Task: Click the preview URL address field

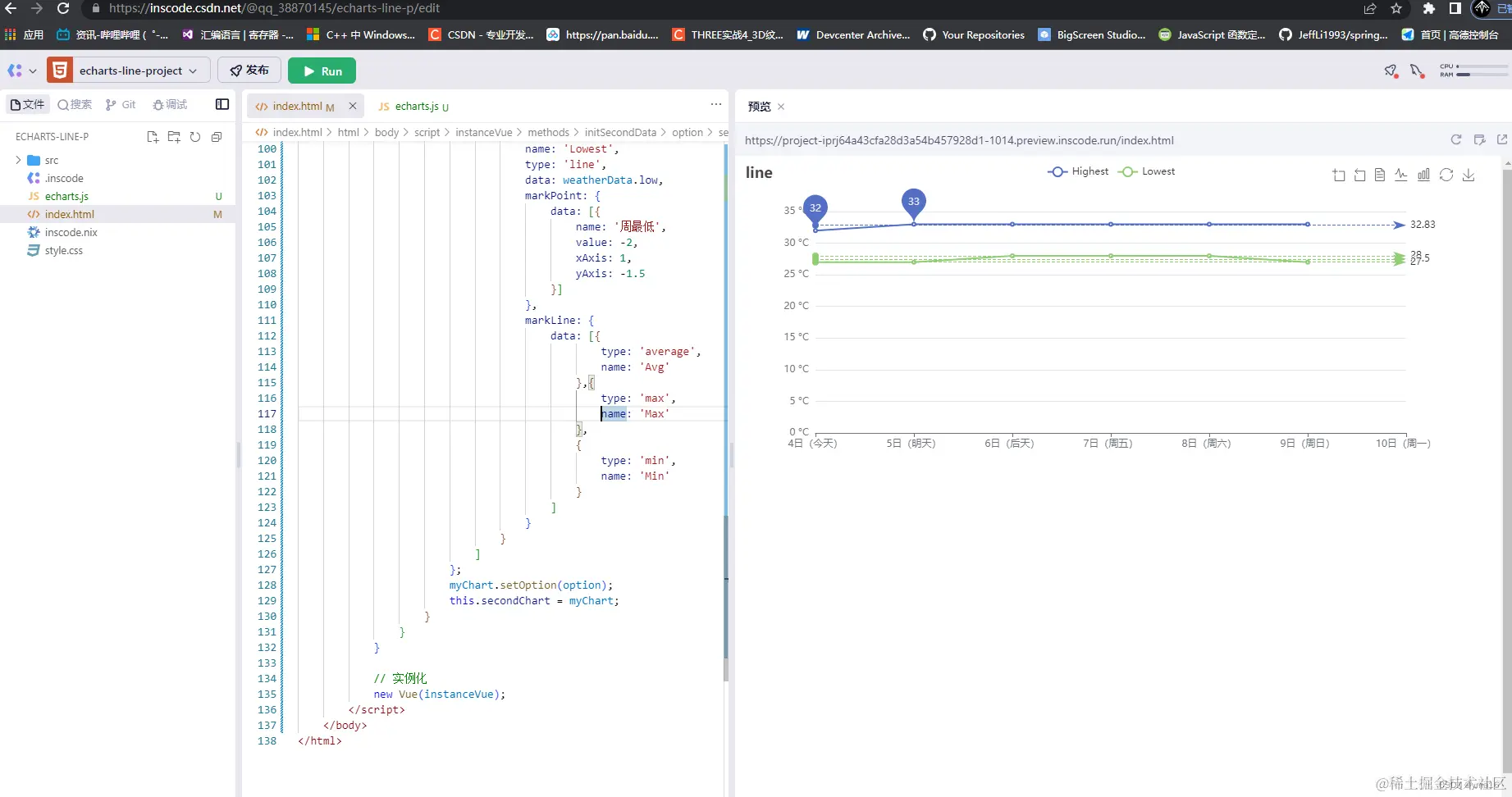Action: (x=959, y=140)
